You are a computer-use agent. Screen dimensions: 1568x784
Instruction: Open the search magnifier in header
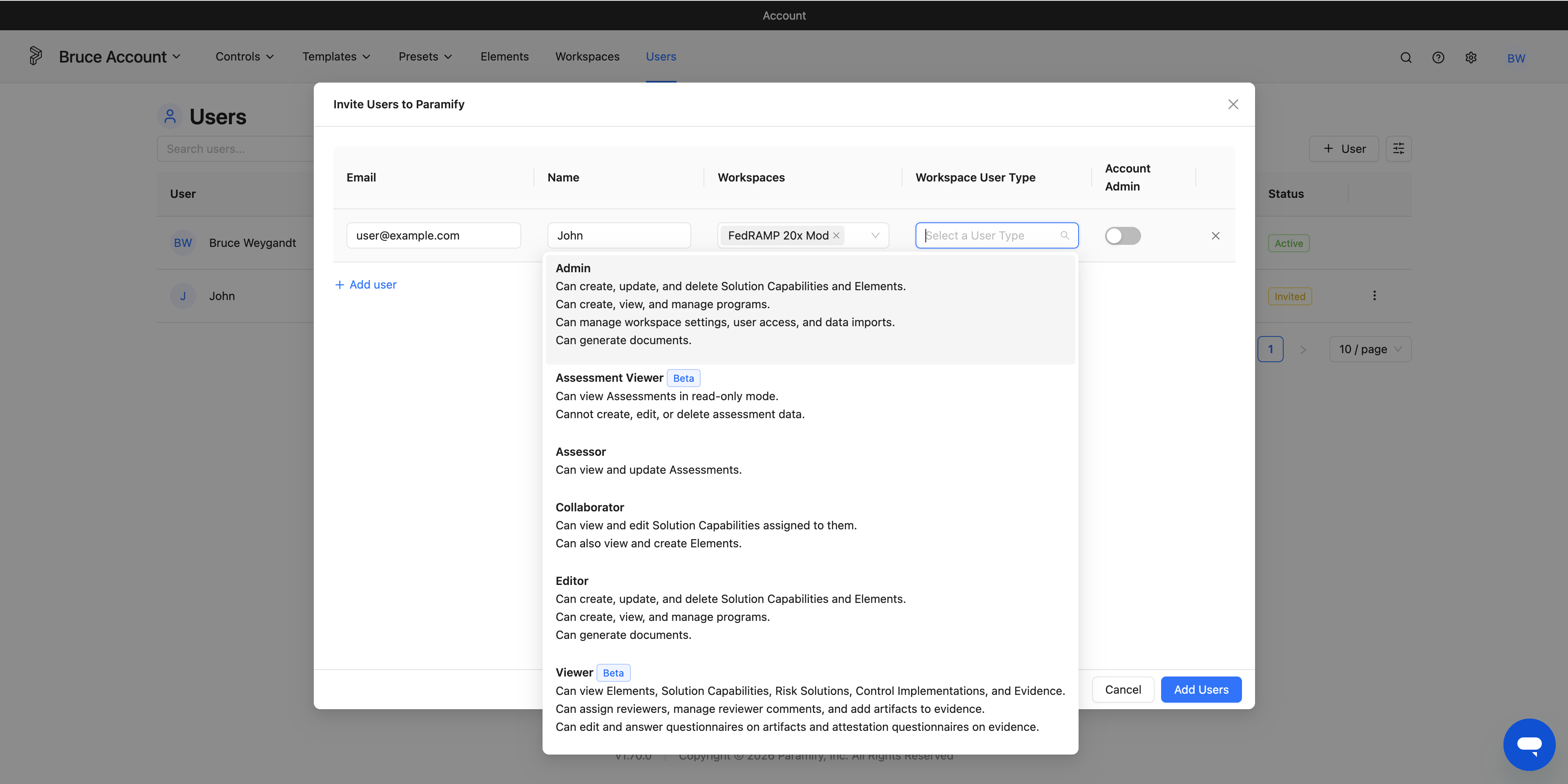tap(1405, 58)
